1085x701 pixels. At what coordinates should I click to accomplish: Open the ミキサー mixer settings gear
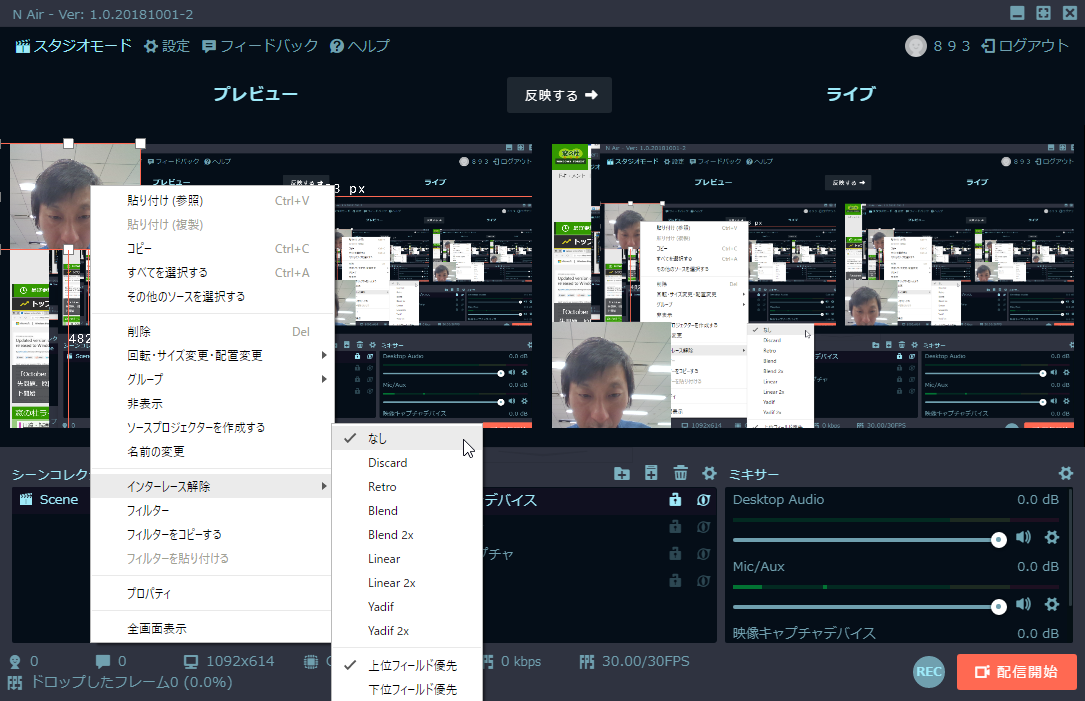click(x=1066, y=473)
